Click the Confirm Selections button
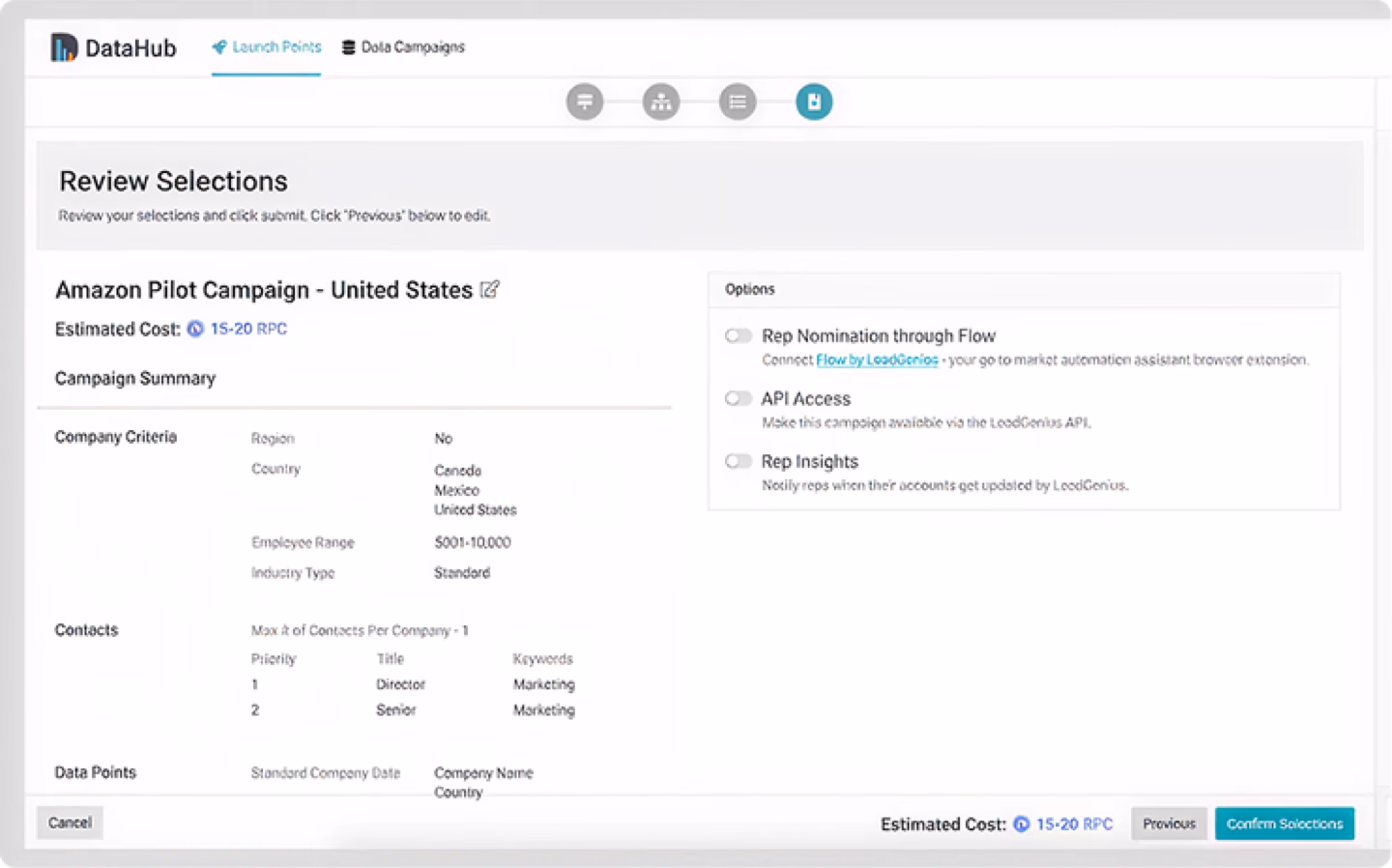1392x868 pixels. click(1284, 824)
